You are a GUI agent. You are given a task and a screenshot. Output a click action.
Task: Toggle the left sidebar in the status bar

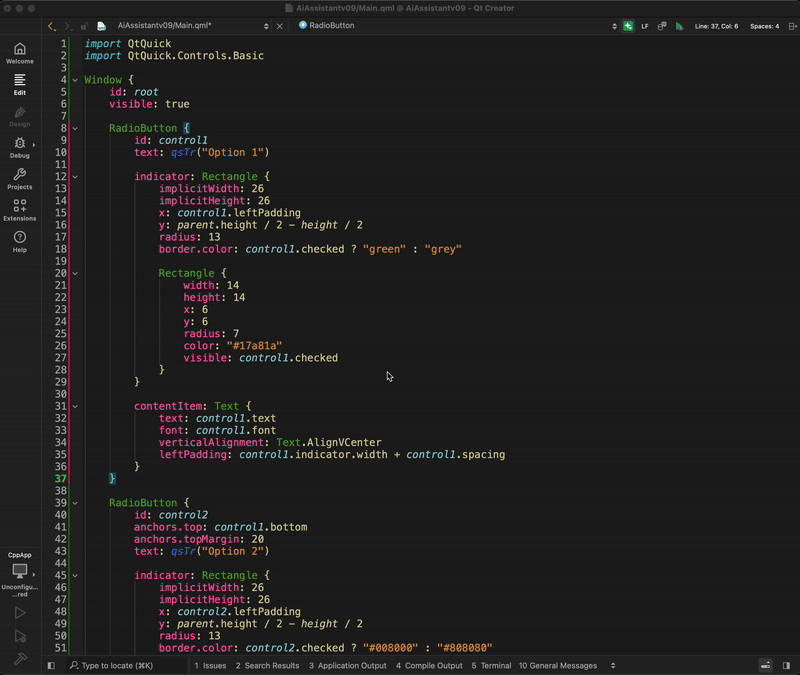50,665
